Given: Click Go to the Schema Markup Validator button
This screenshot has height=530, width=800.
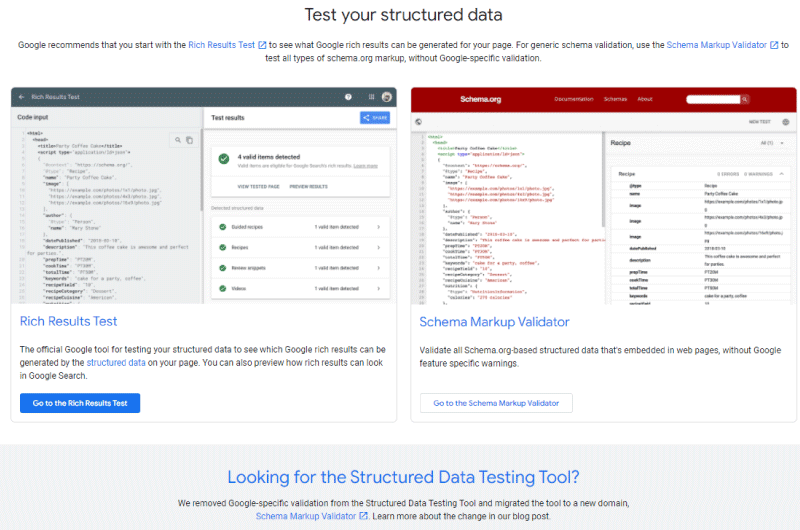Looking at the screenshot, I should tap(496, 403).
